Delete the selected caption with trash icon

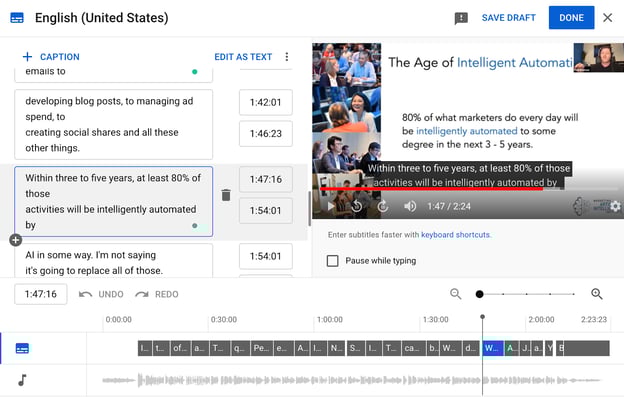coord(226,195)
